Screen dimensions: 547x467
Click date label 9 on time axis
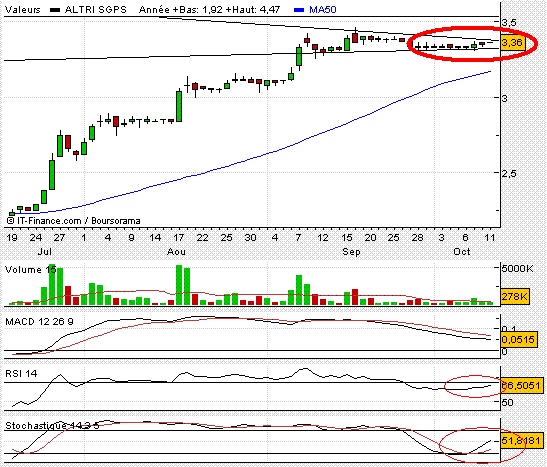[132, 238]
